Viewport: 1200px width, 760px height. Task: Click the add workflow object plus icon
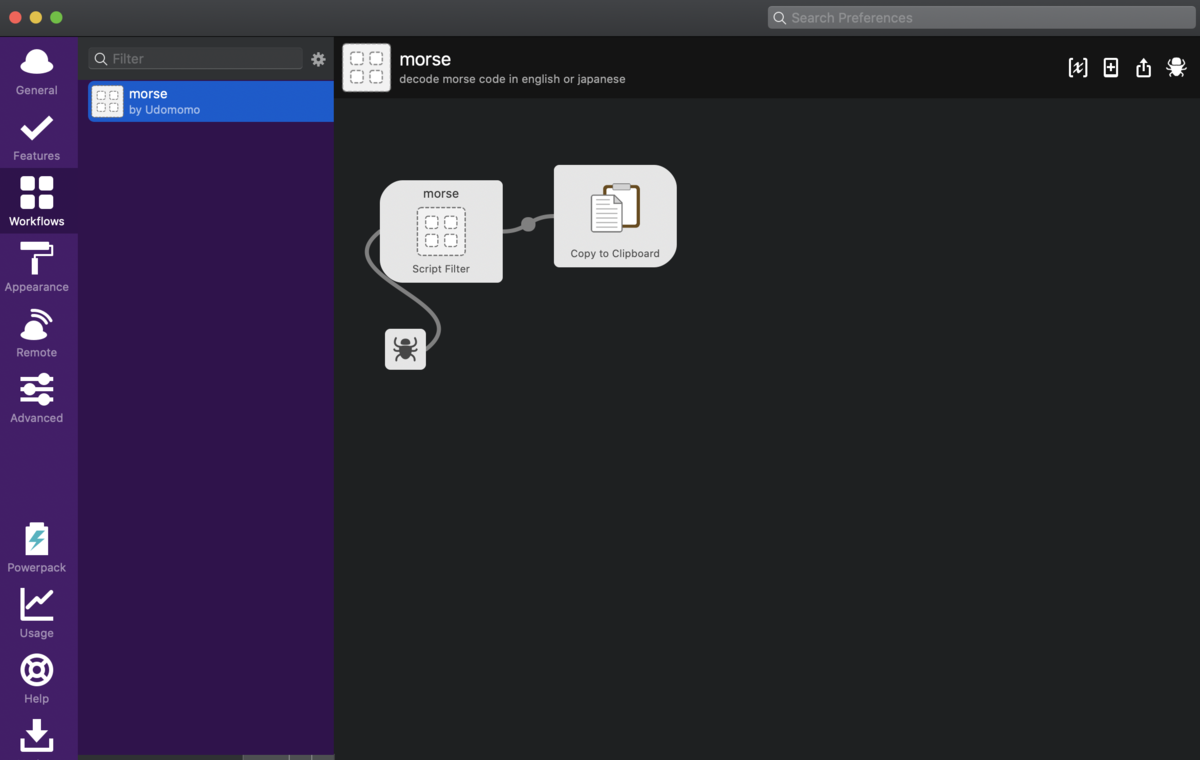[1111, 67]
